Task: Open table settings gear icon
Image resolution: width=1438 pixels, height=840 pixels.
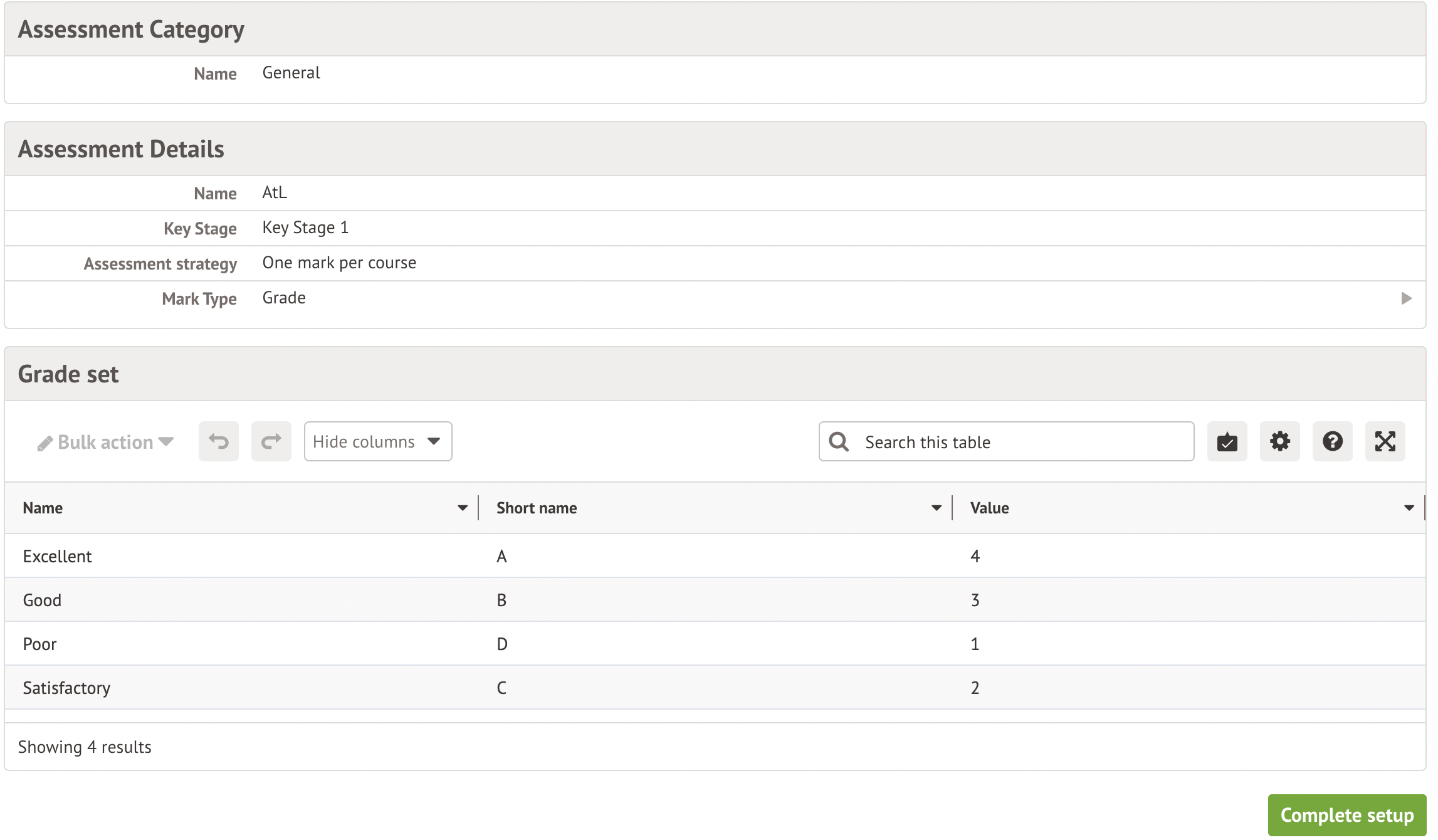Action: pyautogui.click(x=1279, y=442)
